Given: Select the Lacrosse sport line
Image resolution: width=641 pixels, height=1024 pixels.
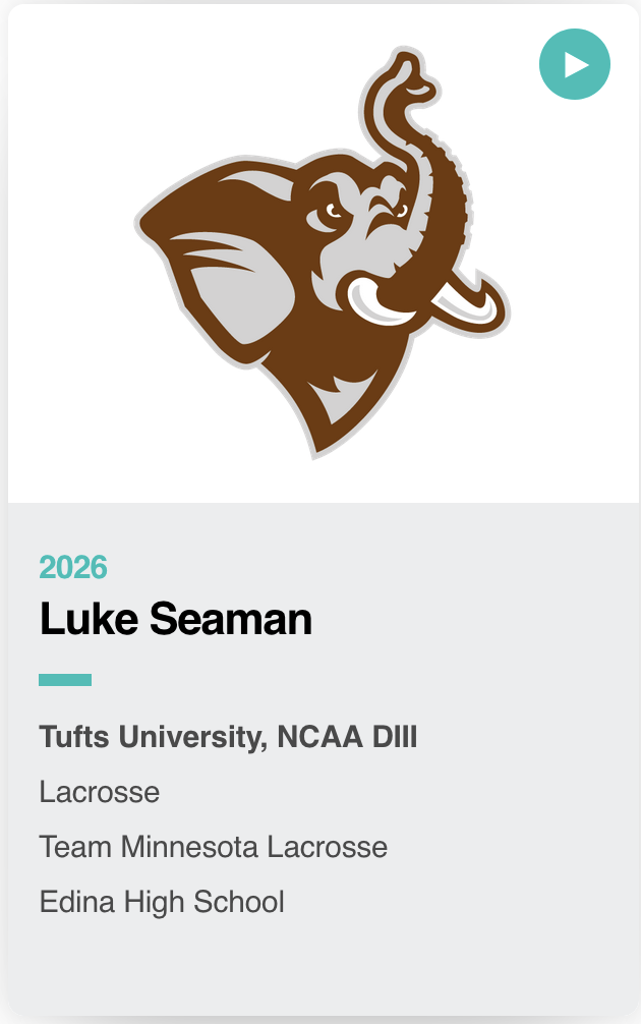Looking at the screenshot, I should tap(99, 793).
